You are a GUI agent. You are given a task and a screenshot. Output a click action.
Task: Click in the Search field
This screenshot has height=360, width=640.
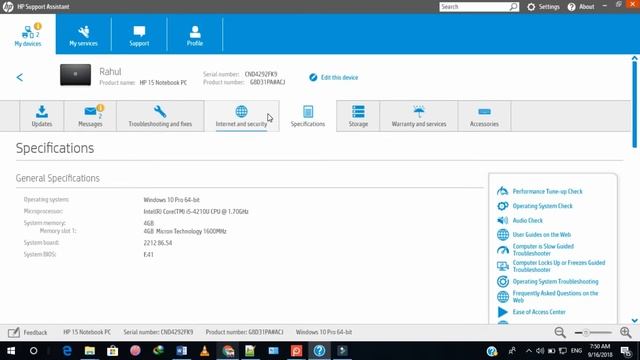pos(474,7)
